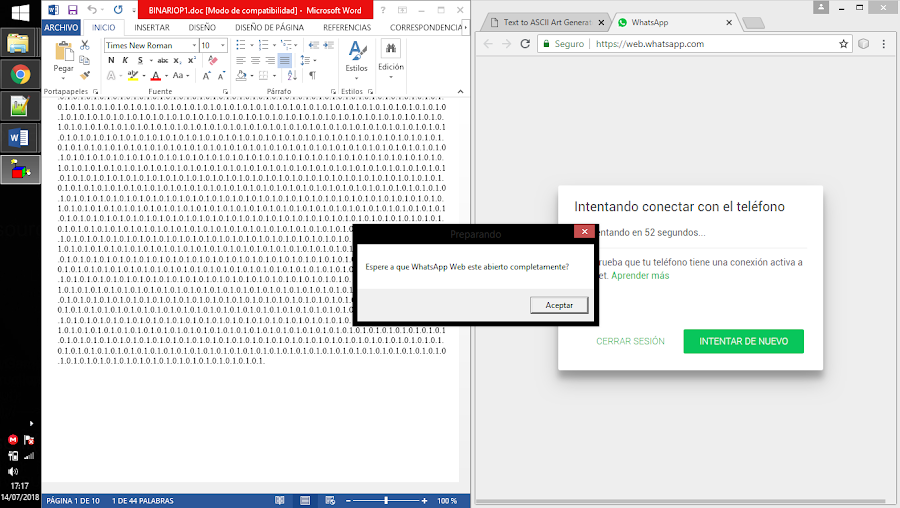Click the Undo arrow in Word title bar
The height and width of the screenshot is (508, 900).
tap(92, 10)
